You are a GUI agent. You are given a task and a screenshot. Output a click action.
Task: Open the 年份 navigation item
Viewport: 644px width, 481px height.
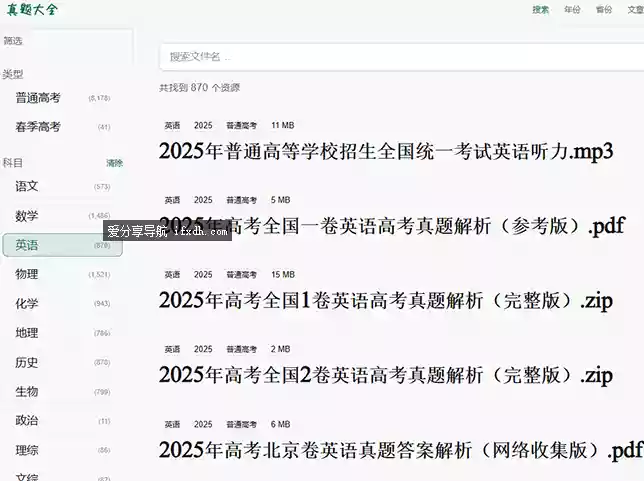tap(572, 9)
